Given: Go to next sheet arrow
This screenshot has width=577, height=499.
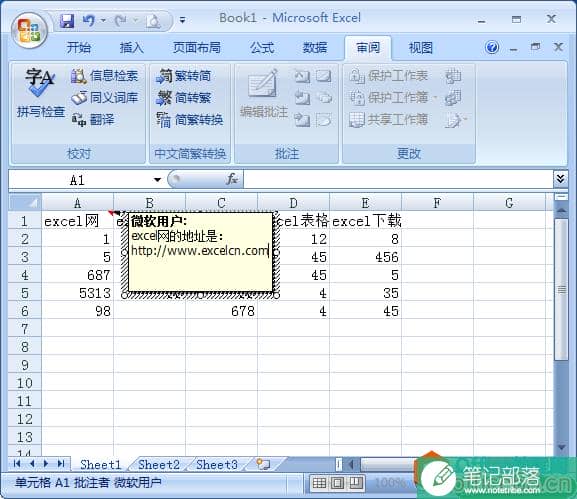Looking at the screenshot, I should 46,464.
